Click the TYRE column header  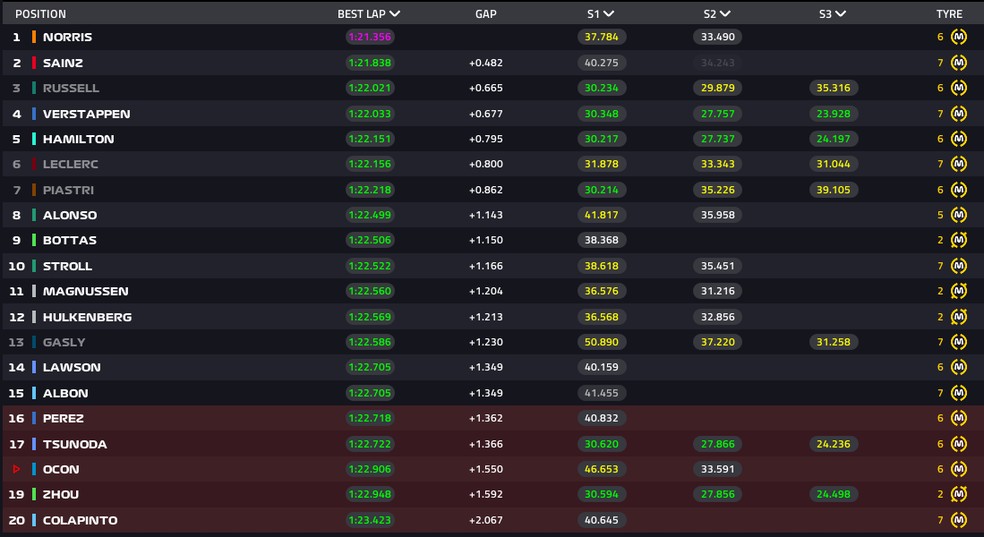click(949, 14)
